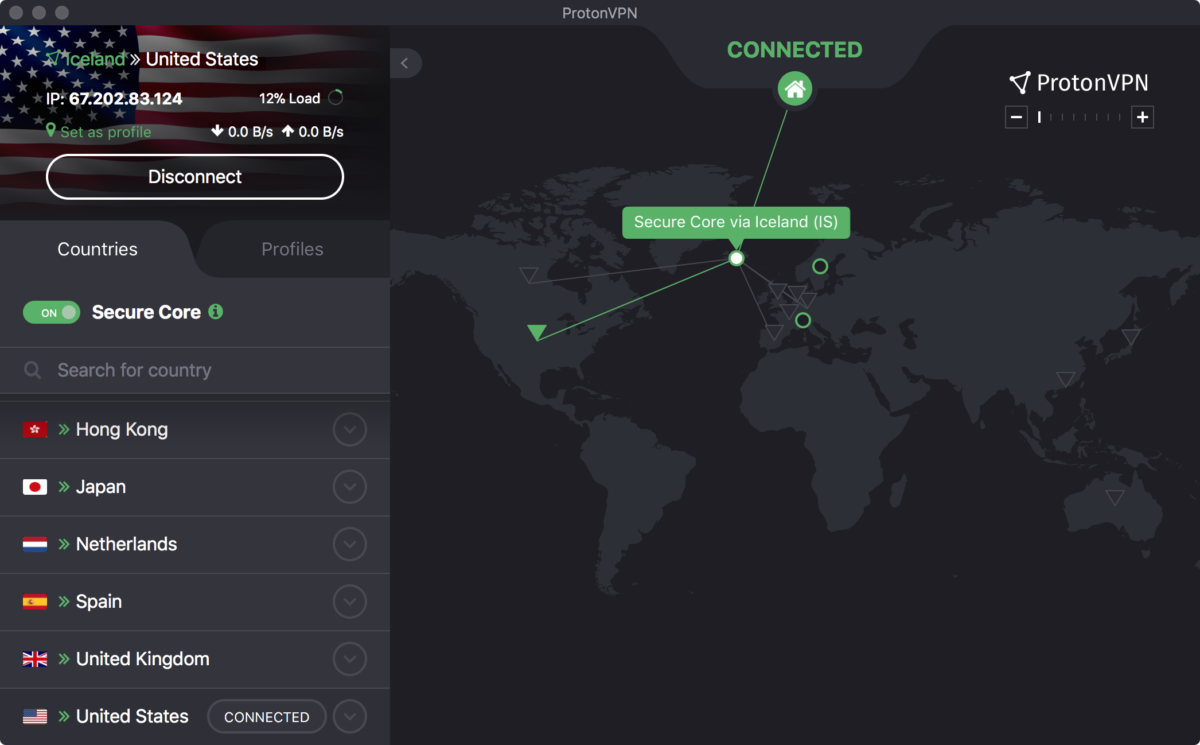
Task: Collapse the sidebar with the left chevron
Action: pyautogui.click(x=405, y=63)
